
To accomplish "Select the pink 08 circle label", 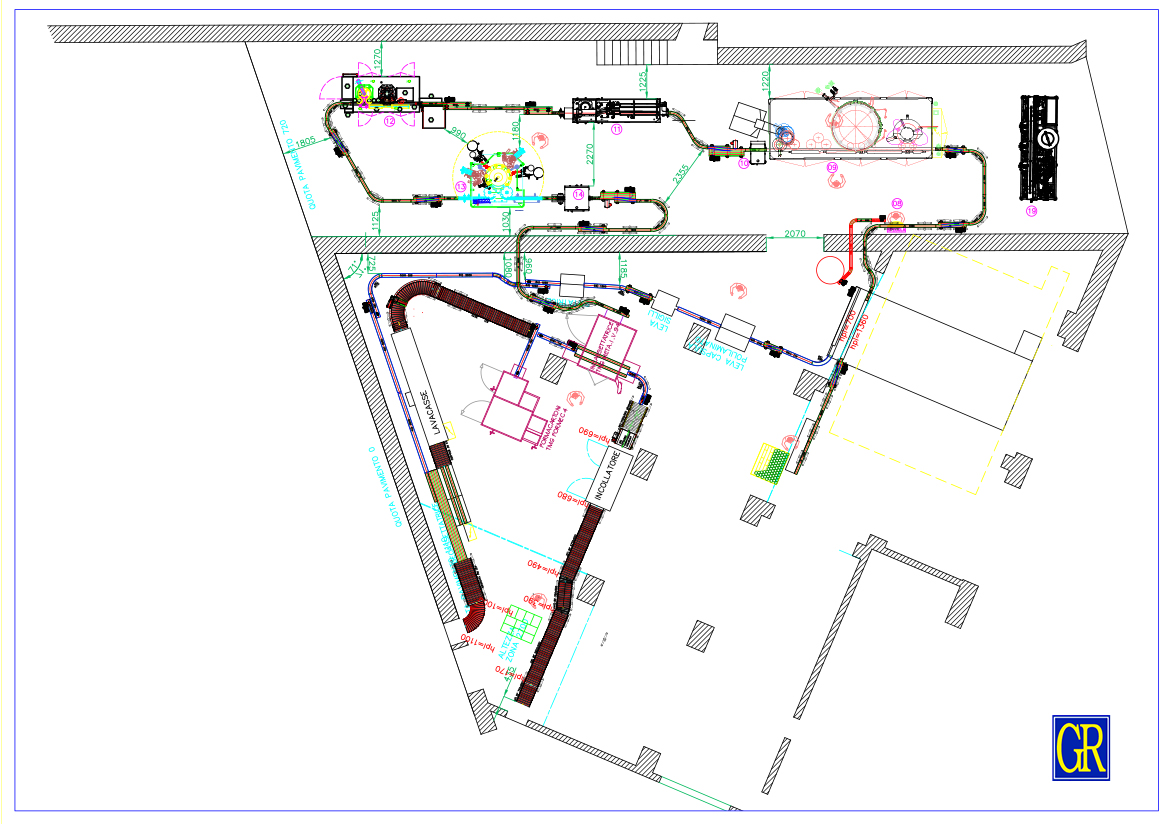I will (897, 203).
